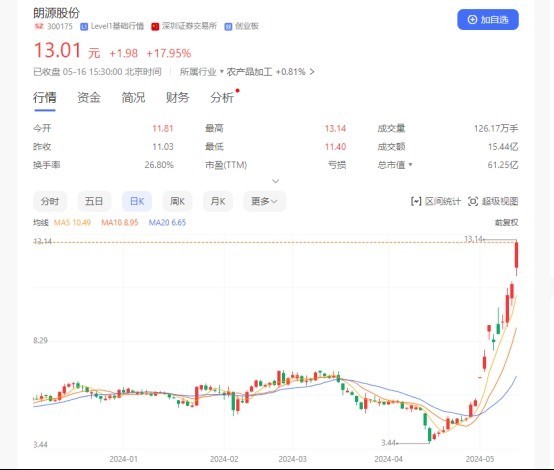Viewport: 554px width, 470px height.
Task: Click the latest red candlestick at 13.14
Action: pyautogui.click(x=517, y=255)
